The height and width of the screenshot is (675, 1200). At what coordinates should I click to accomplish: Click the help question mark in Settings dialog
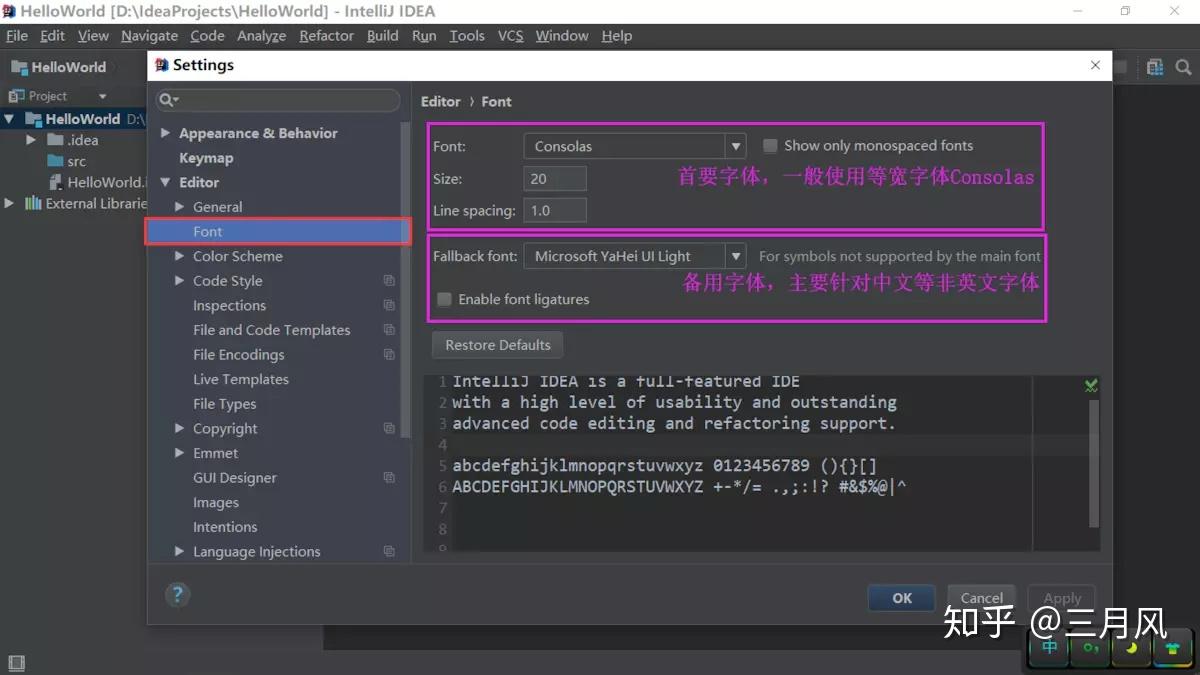pyautogui.click(x=178, y=594)
